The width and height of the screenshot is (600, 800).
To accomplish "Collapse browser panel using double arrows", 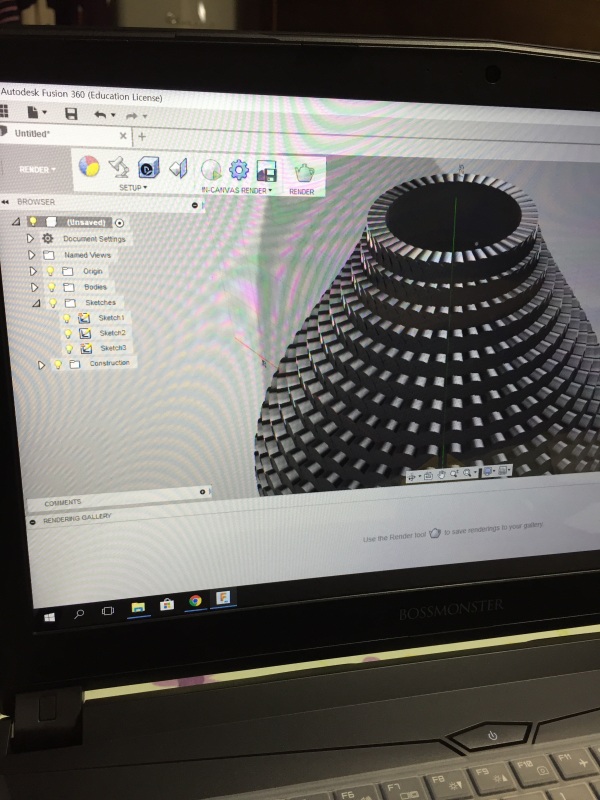I will (5, 202).
